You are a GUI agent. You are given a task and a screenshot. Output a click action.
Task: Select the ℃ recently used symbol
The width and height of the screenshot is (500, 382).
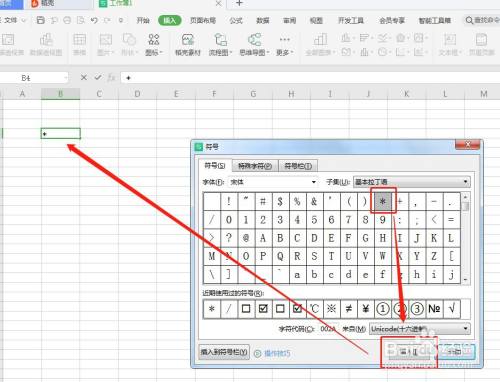click(x=314, y=309)
